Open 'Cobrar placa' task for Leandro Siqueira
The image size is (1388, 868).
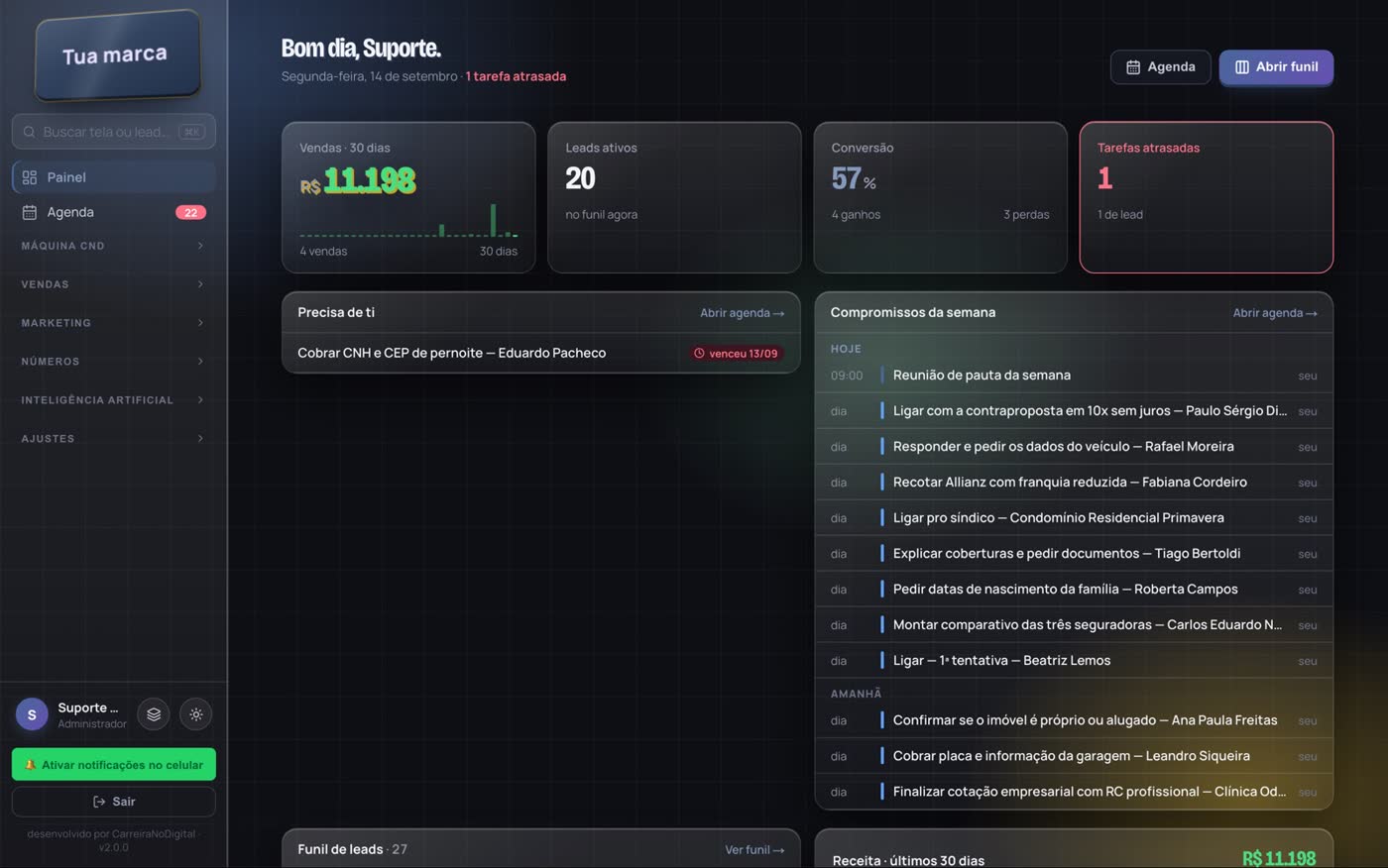1074,756
